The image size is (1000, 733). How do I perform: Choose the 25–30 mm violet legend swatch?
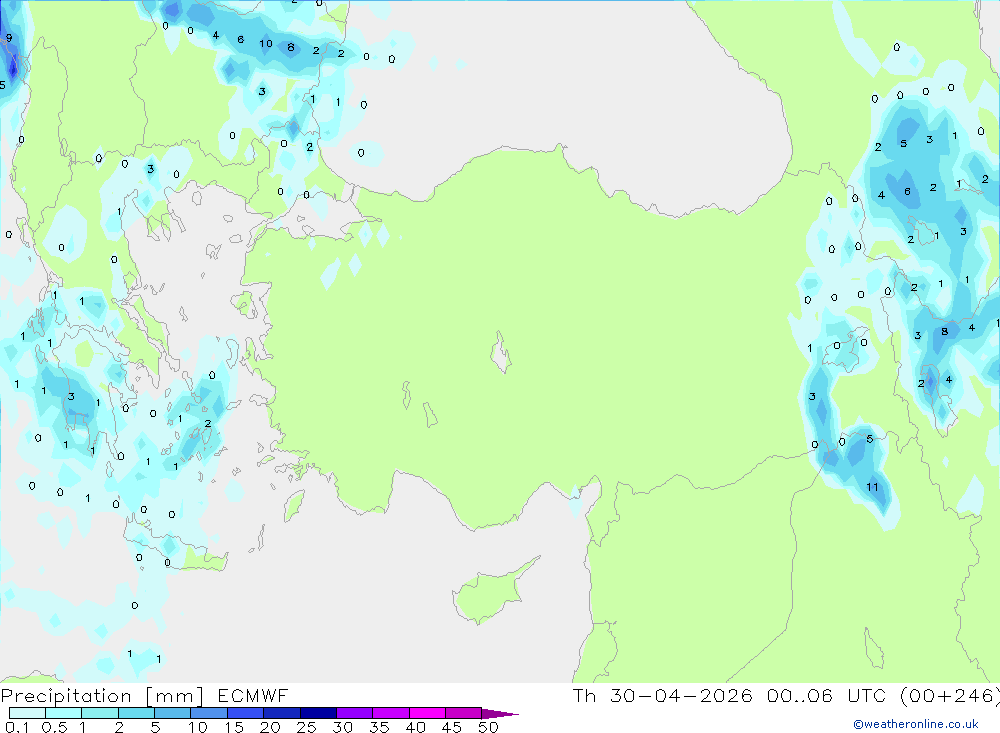(x=318, y=713)
